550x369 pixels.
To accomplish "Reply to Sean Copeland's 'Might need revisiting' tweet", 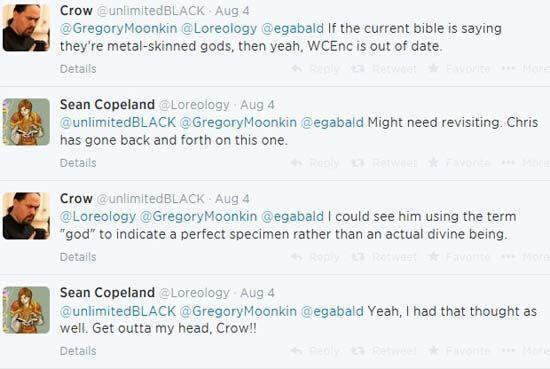I will 315,163.
